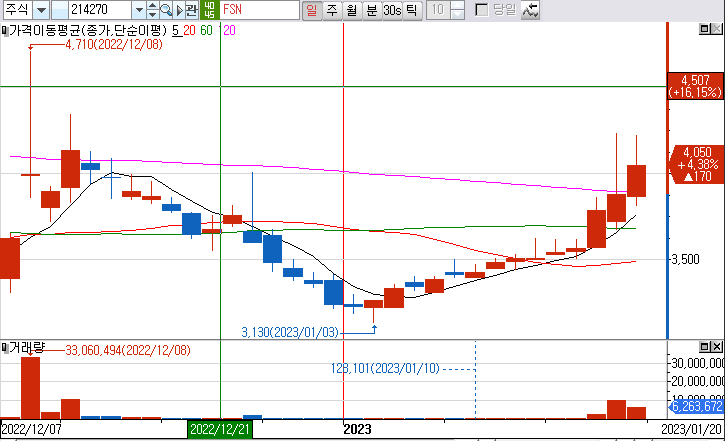Open the chart compare zigzag icon
The height and width of the screenshot is (441, 725).
[530, 10]
